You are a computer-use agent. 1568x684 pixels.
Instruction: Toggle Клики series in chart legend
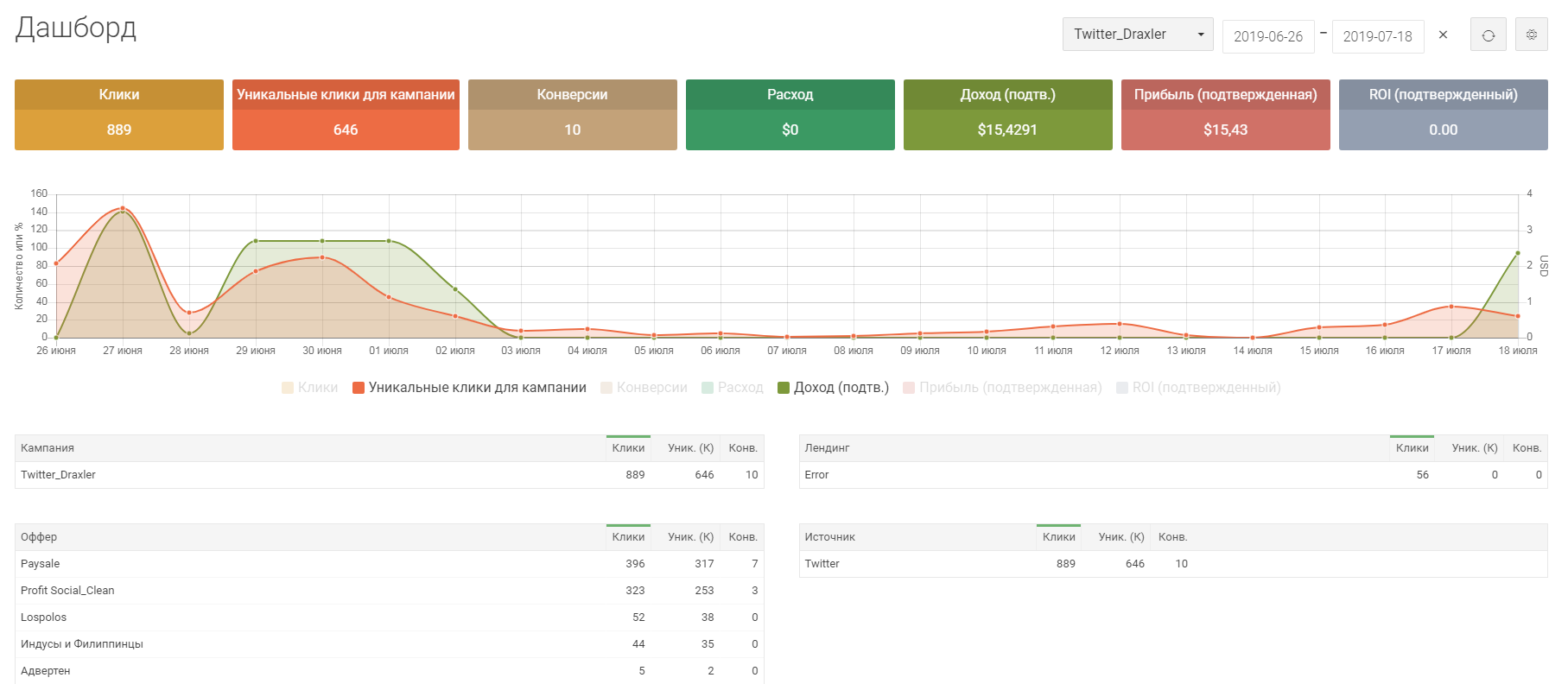(x=309, y=388)
